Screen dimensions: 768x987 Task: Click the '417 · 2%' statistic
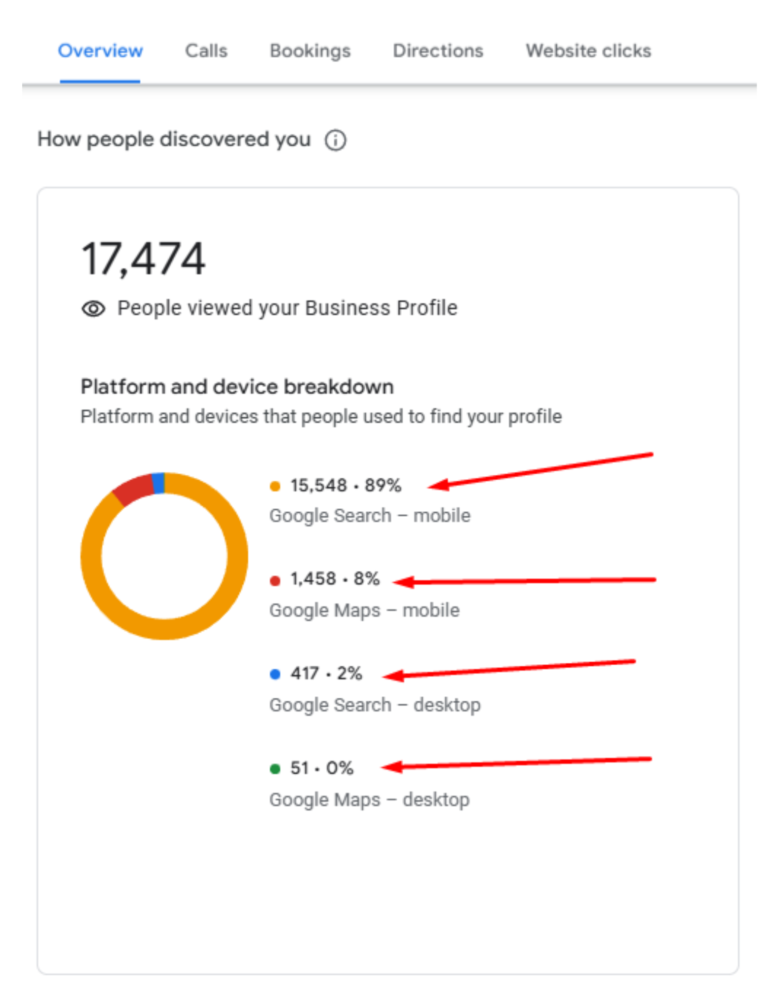[327, 674]
